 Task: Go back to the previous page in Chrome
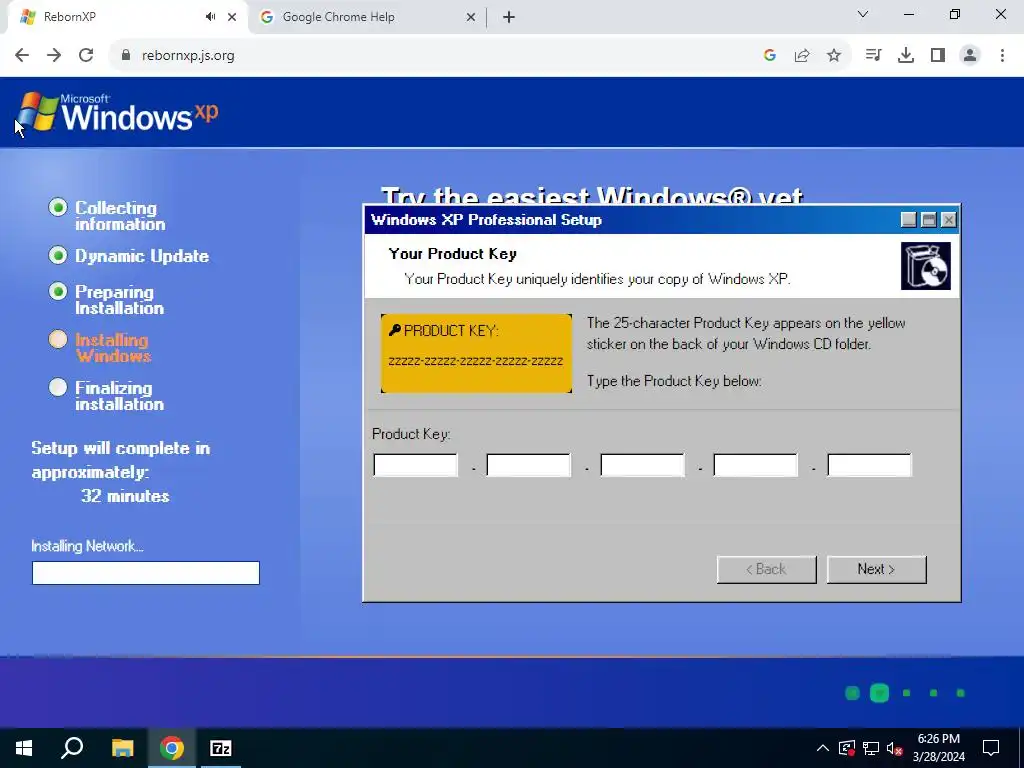22,56
